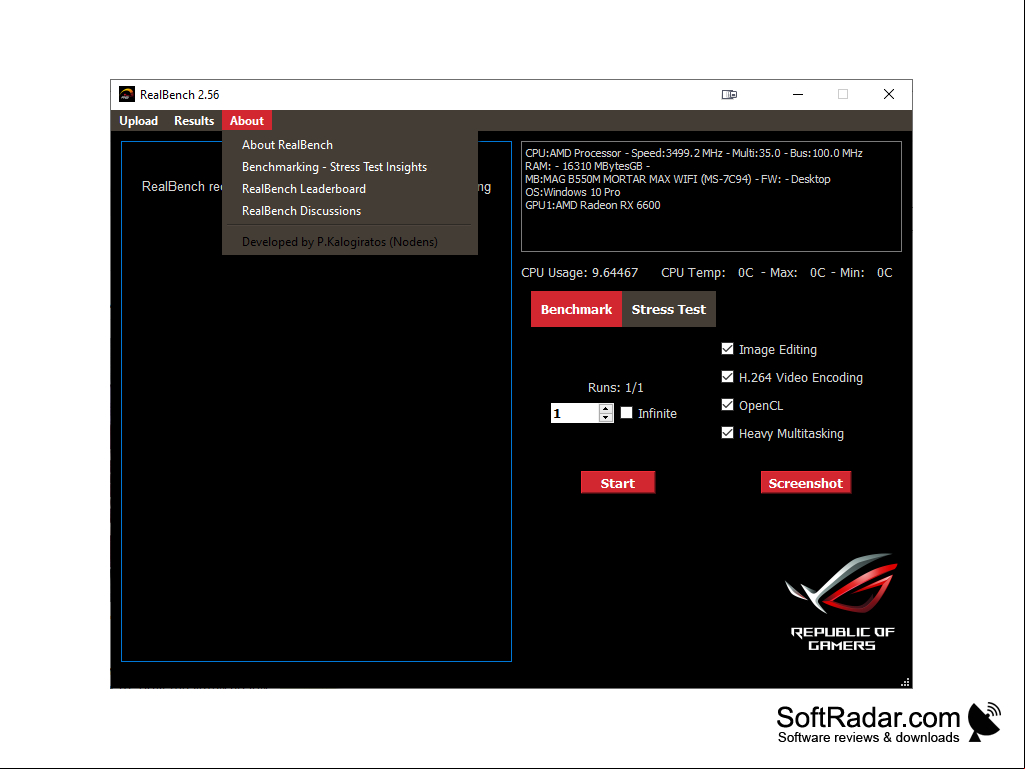Click the RealBench app icon in title bar
The height and width of the screenshot is (769, 1025).
tap(127, 94)
